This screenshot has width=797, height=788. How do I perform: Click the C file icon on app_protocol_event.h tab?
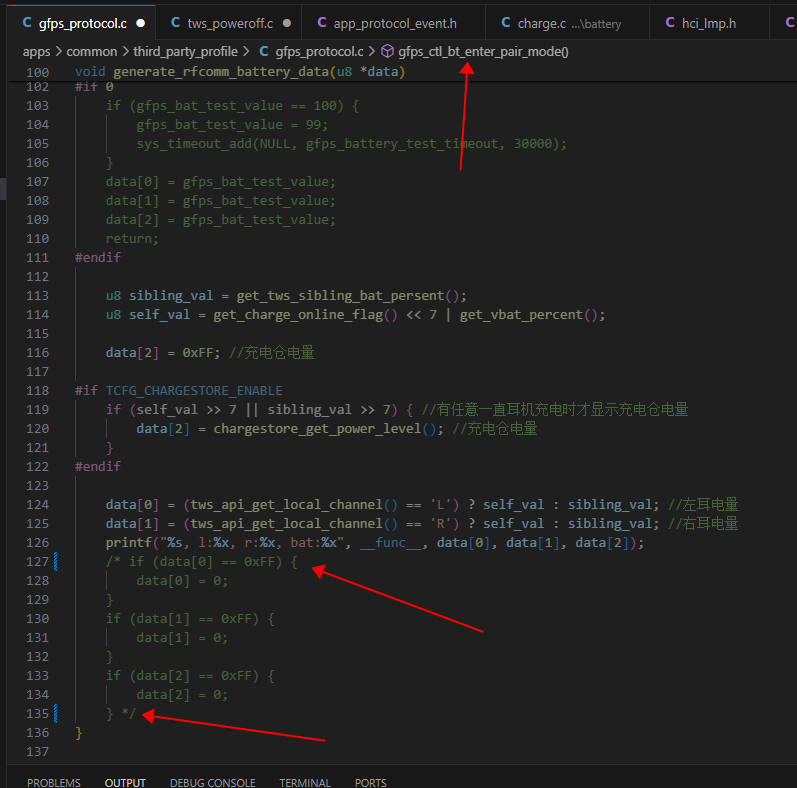(322, 22)
